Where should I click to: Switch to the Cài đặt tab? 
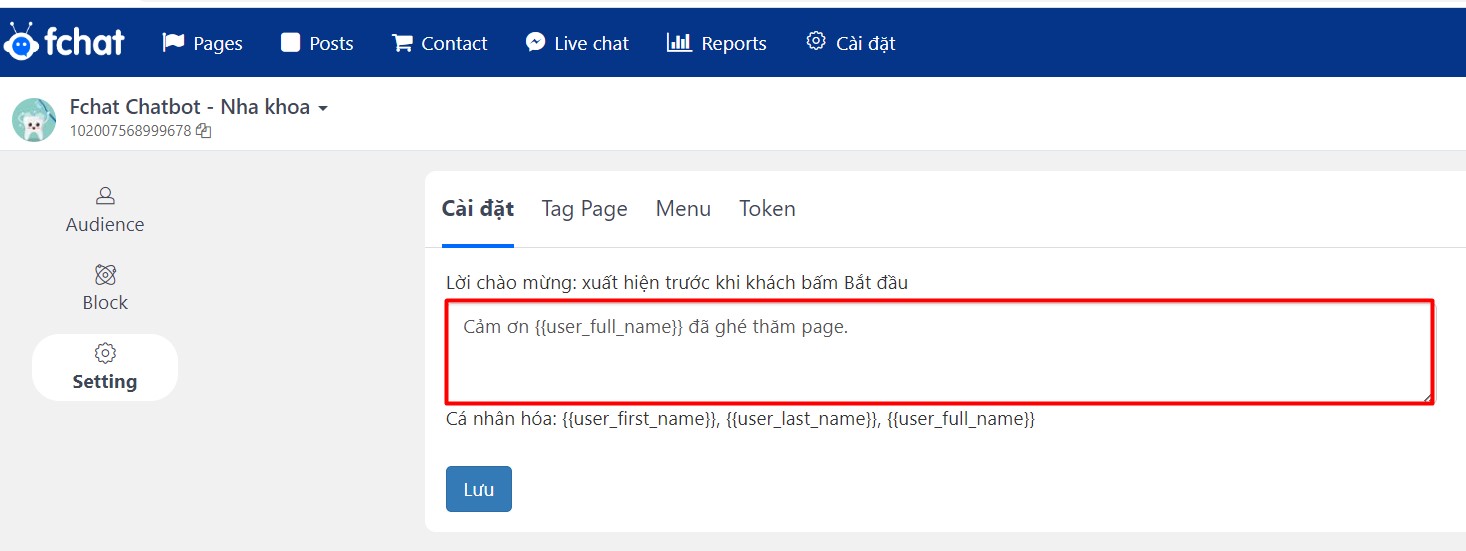478,209
